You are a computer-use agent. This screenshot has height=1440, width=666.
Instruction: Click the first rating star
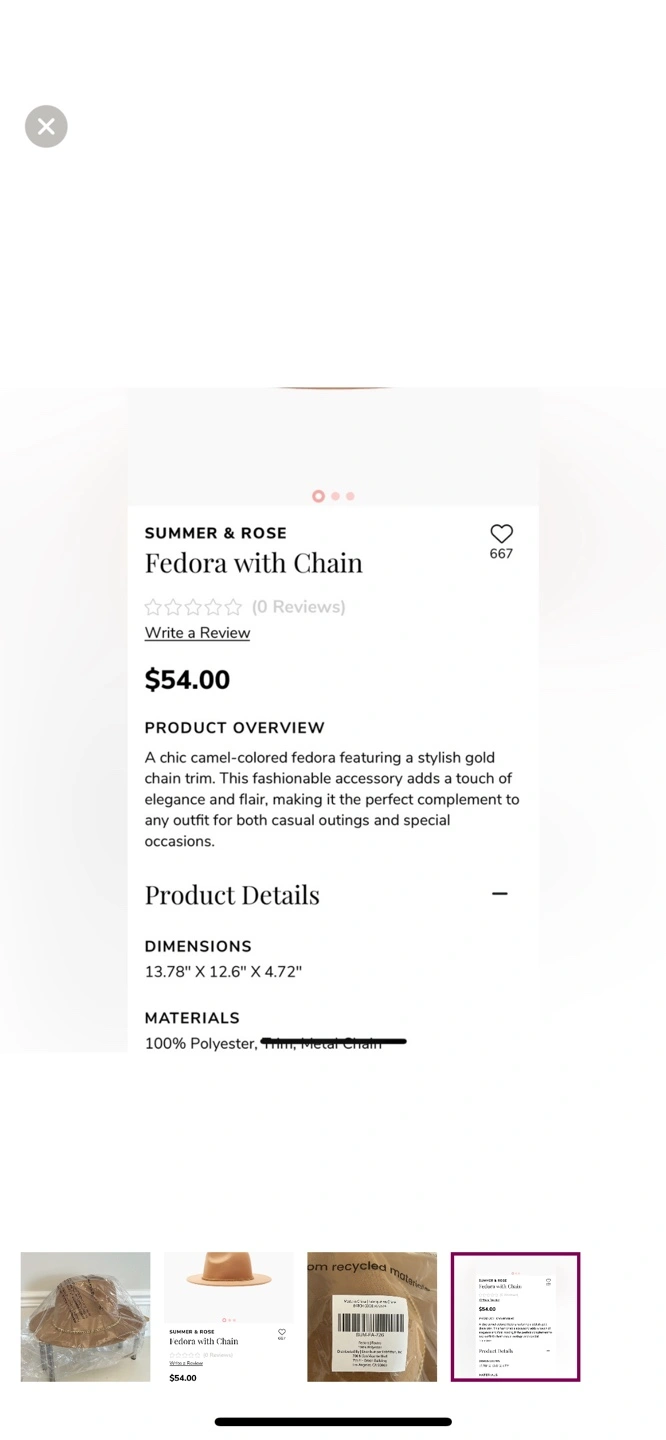click(153, 607)
